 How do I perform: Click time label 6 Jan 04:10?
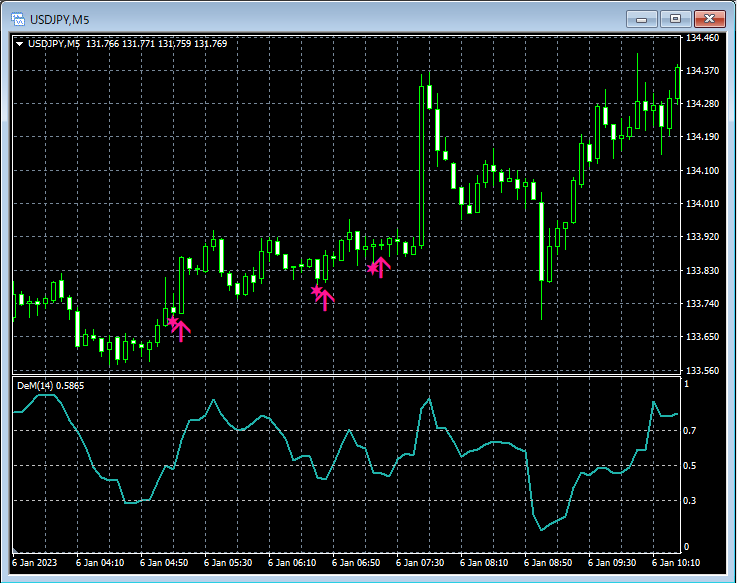(x=100, y=563)
